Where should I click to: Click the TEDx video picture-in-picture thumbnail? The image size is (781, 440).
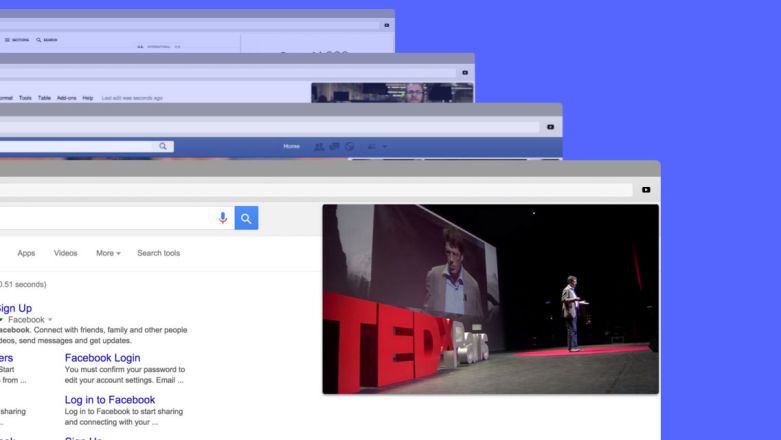[x=491, y=299]
